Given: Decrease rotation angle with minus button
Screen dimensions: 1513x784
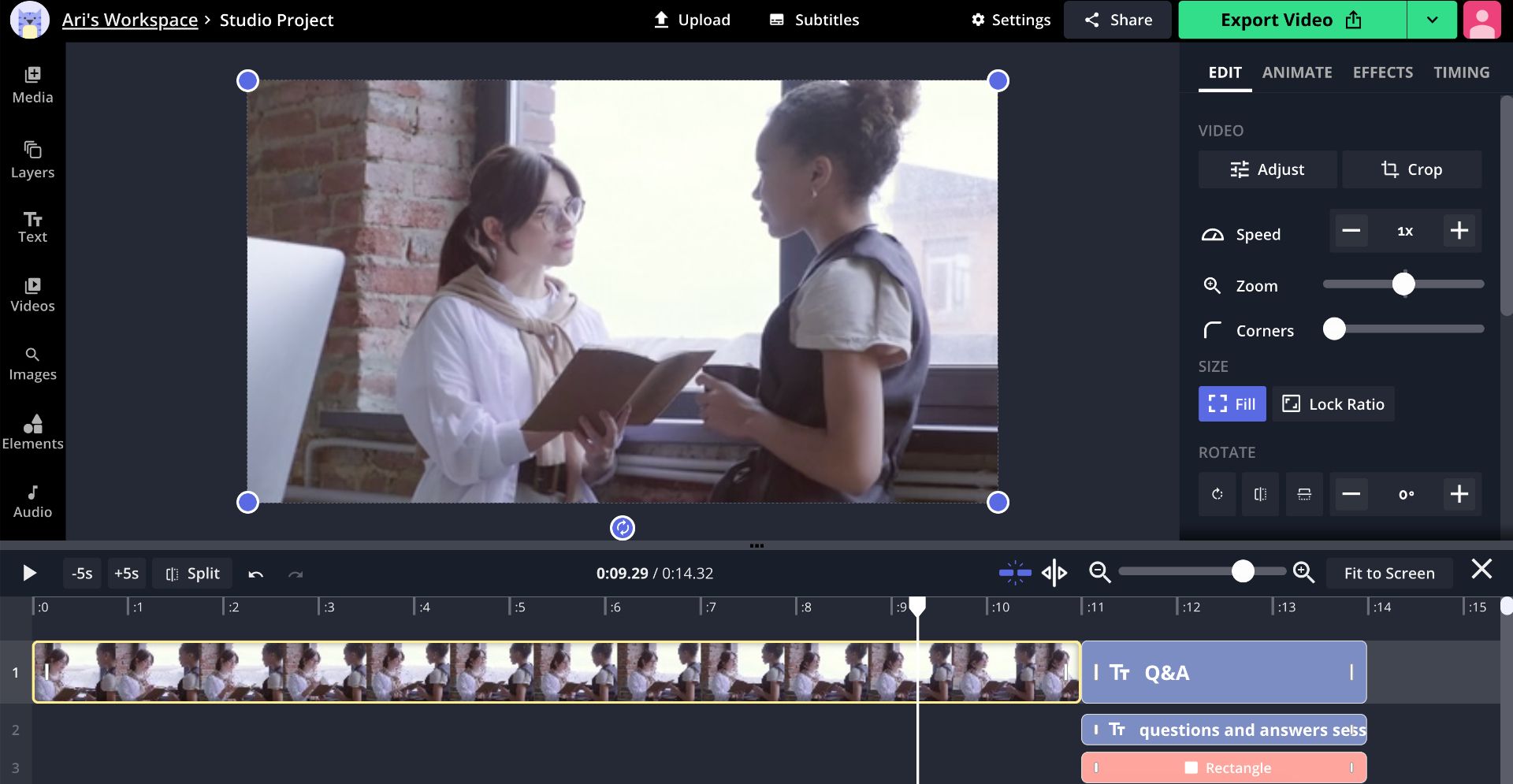Looking at the screenshot, I should [1351, 494].
